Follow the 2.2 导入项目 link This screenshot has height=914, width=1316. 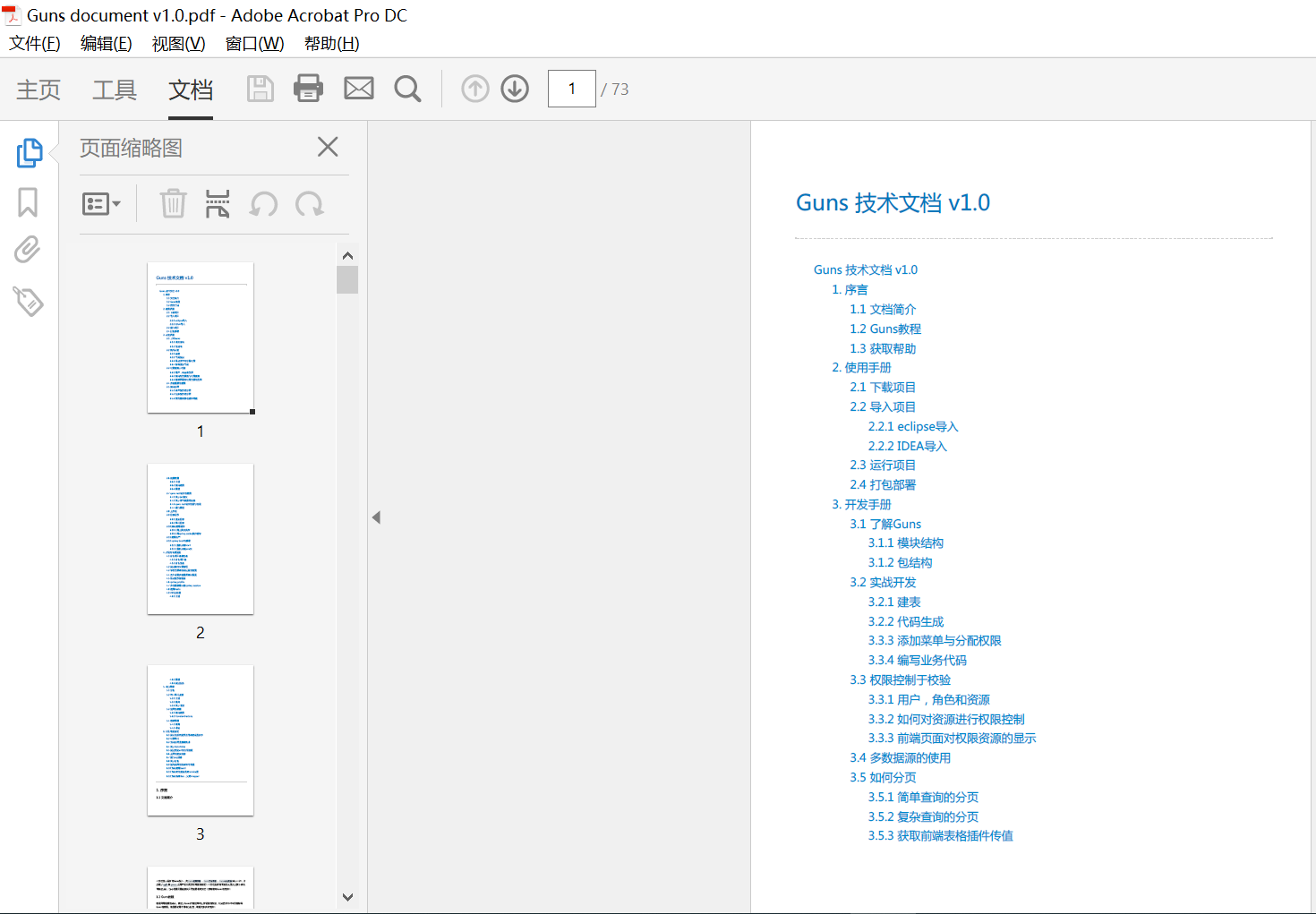(x=883, y=406)
